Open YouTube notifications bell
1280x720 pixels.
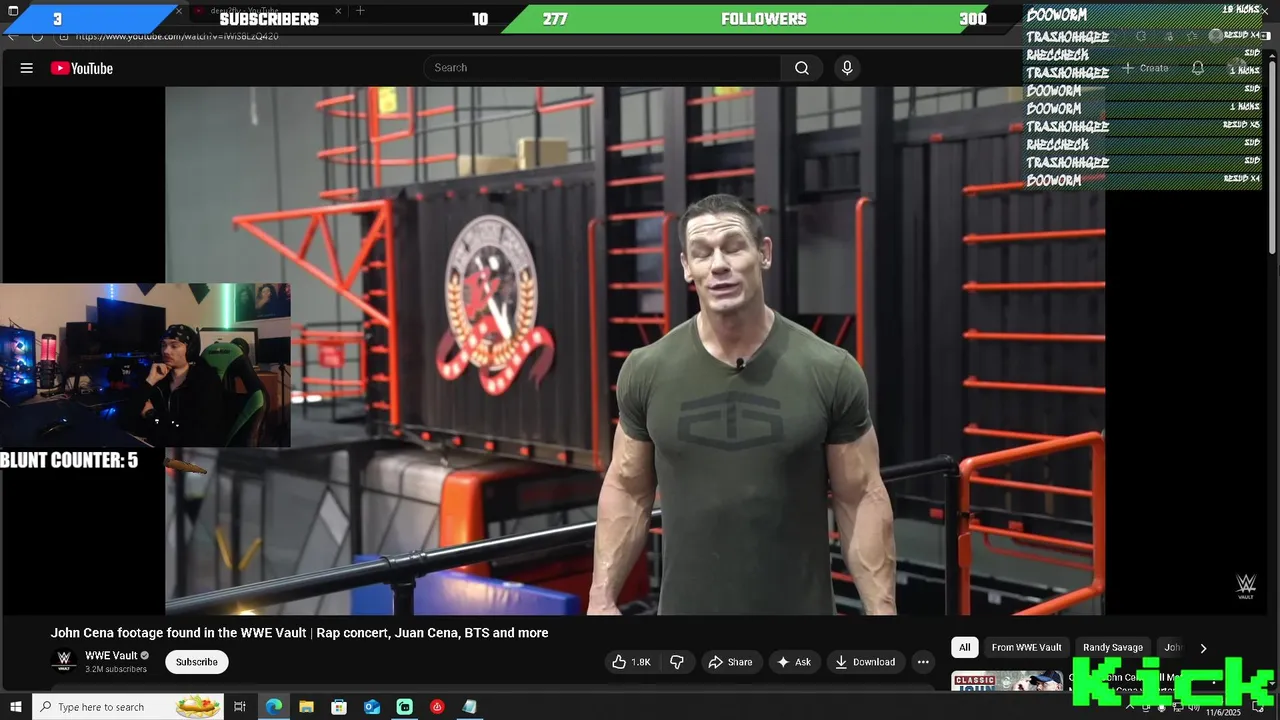point(1198,68)
